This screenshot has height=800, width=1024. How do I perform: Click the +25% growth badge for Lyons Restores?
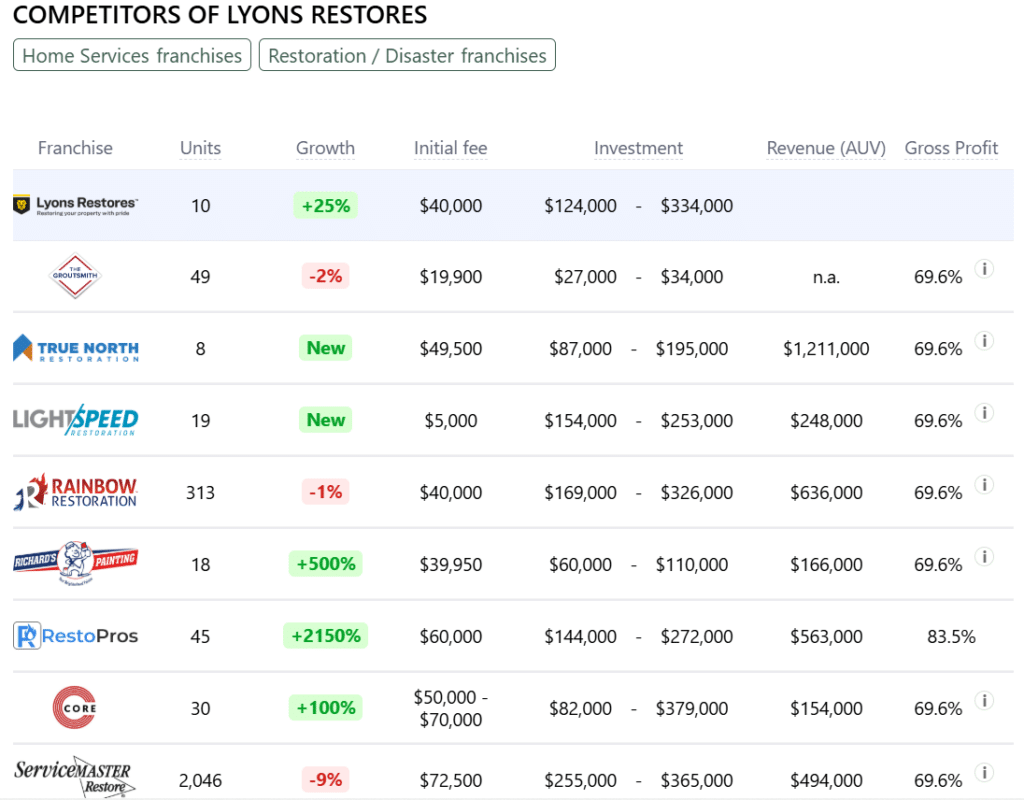point(325,206)
